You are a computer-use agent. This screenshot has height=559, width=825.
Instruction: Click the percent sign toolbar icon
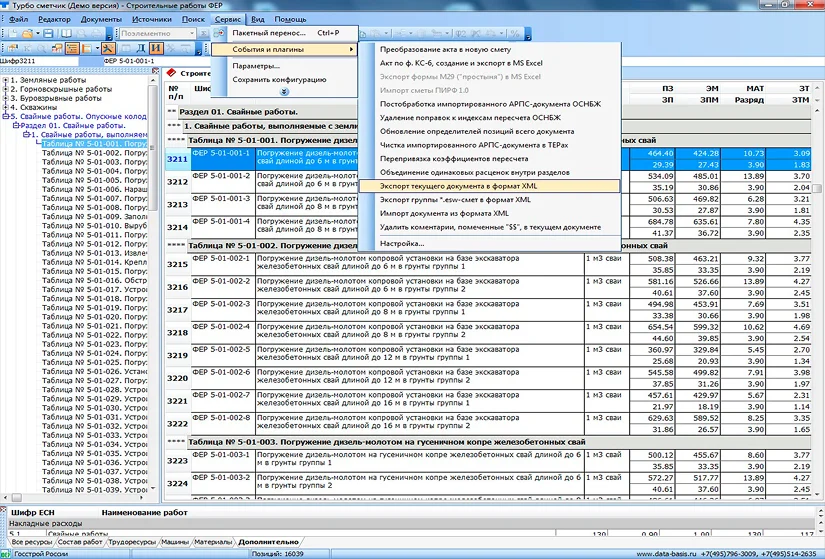pyautogui.click(x=515, y=34)
